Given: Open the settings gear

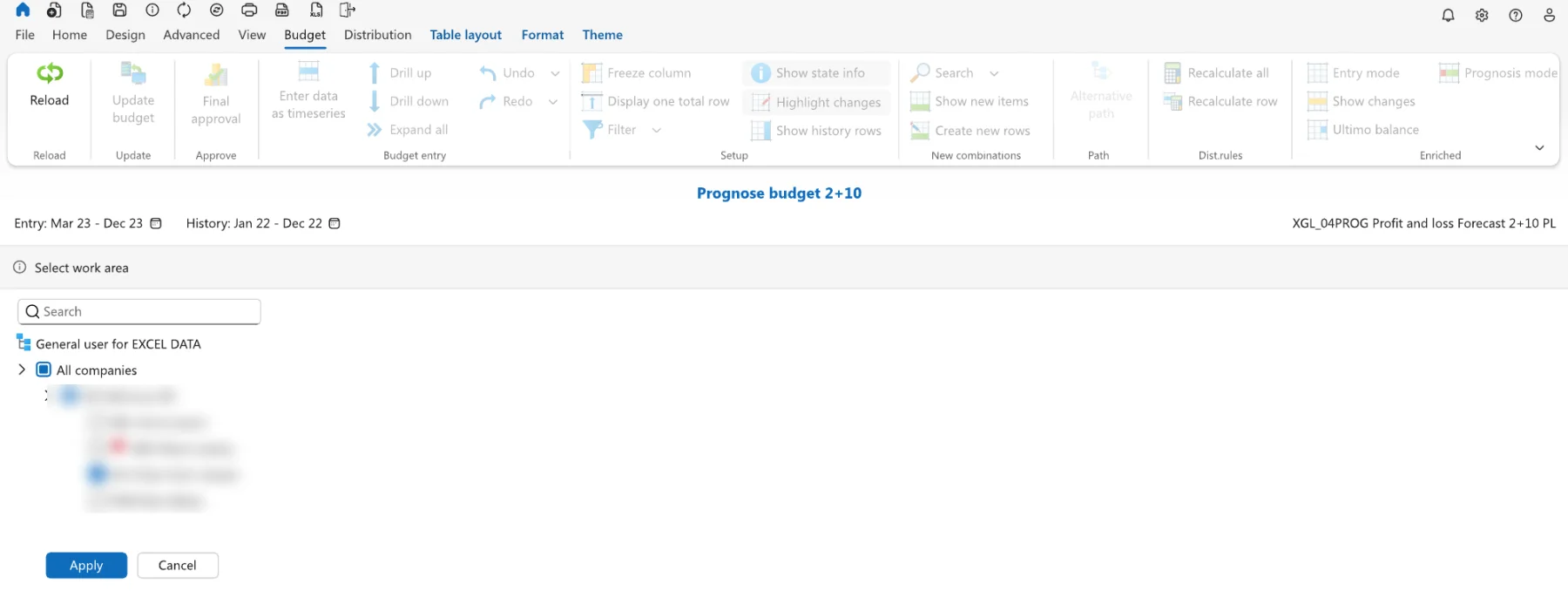Looking at the screenshot, I should pos(1482,16).
